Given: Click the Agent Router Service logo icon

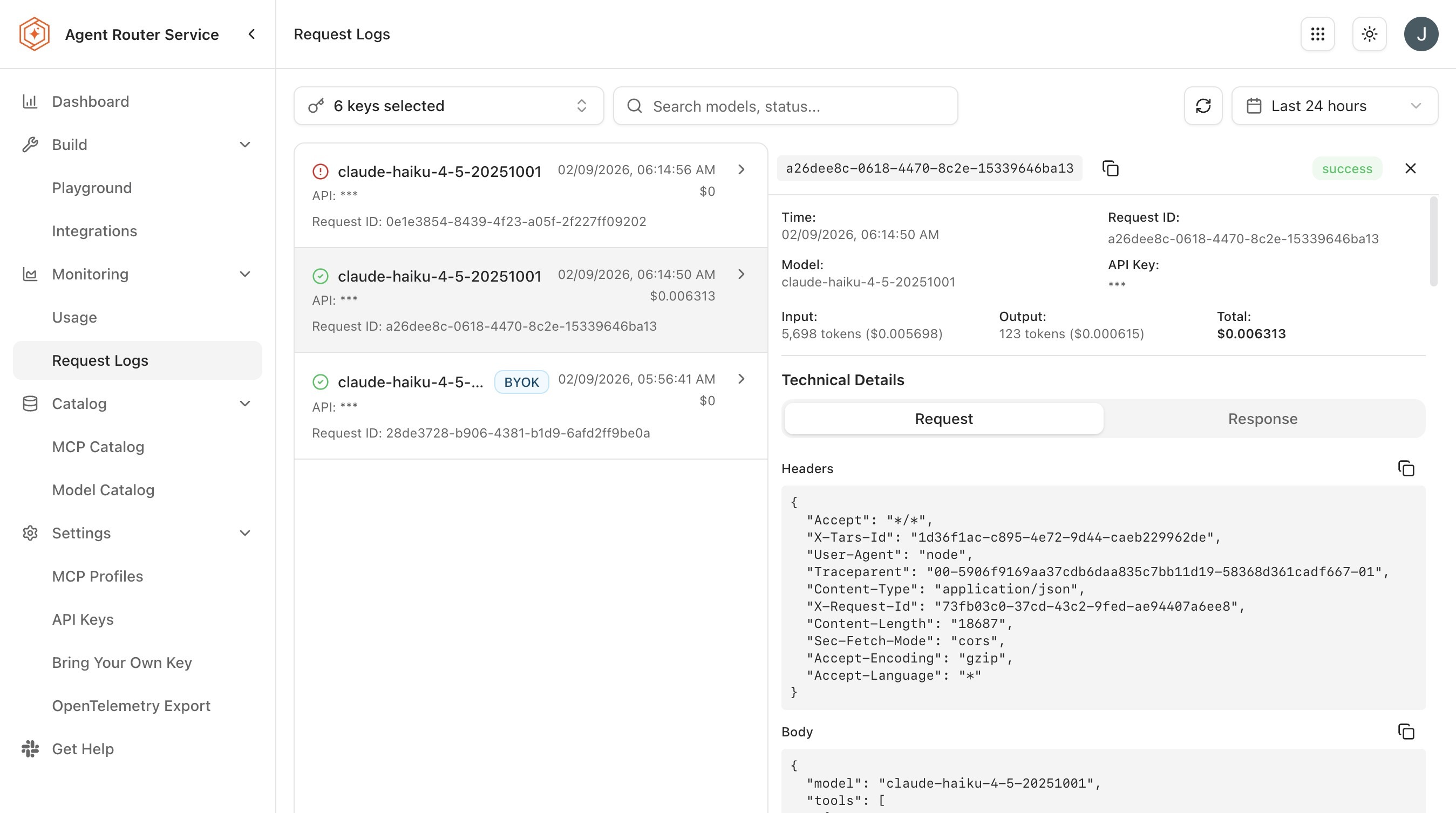Looking at the screenshot, I should 35,34.
